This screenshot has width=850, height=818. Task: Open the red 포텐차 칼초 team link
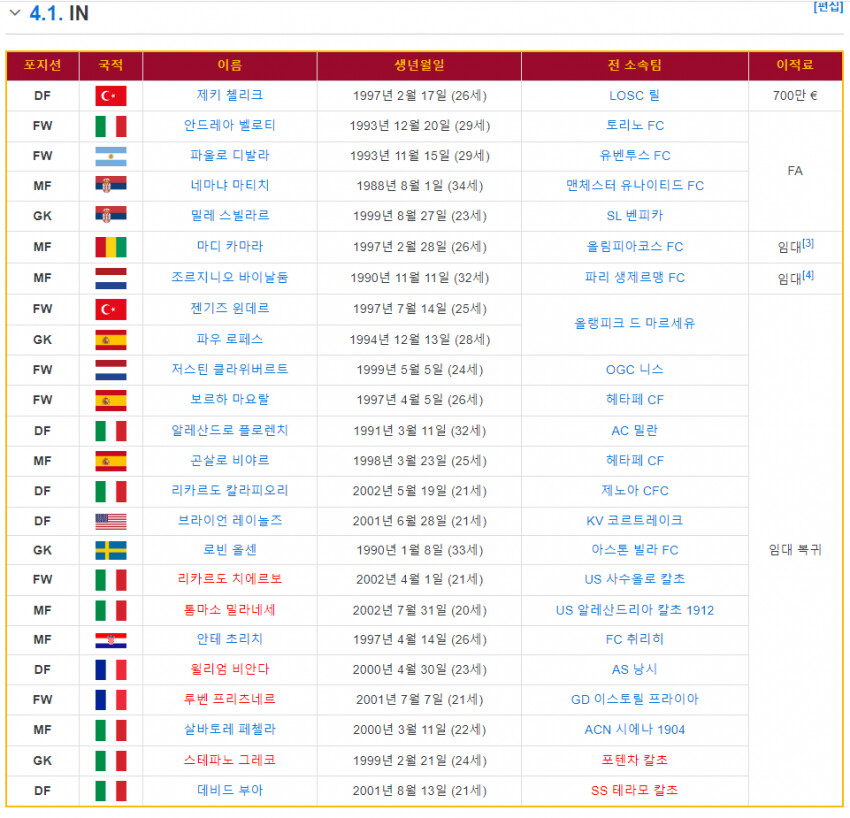click(634, 761)
